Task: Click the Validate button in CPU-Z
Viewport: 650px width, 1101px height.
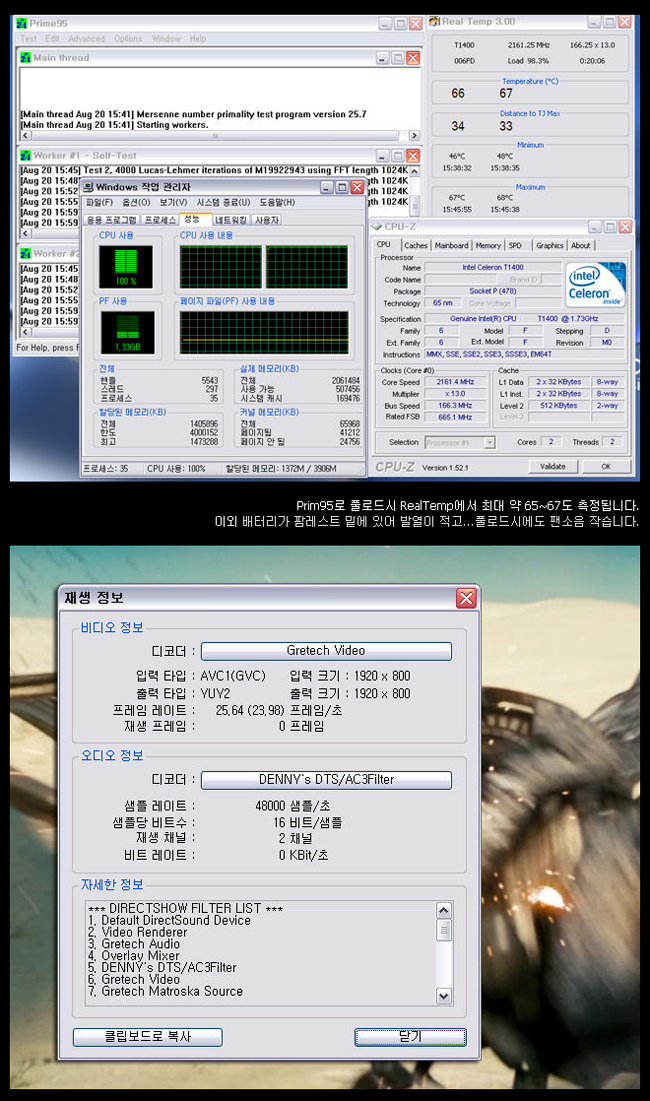Action: tap(552, 466)
